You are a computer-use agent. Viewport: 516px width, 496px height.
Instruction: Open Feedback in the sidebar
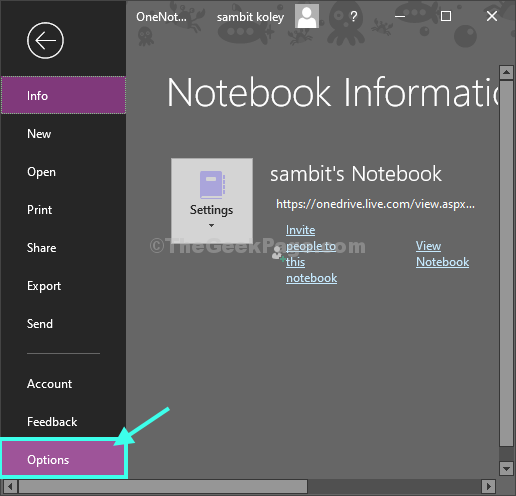click(x=63, y=422)
